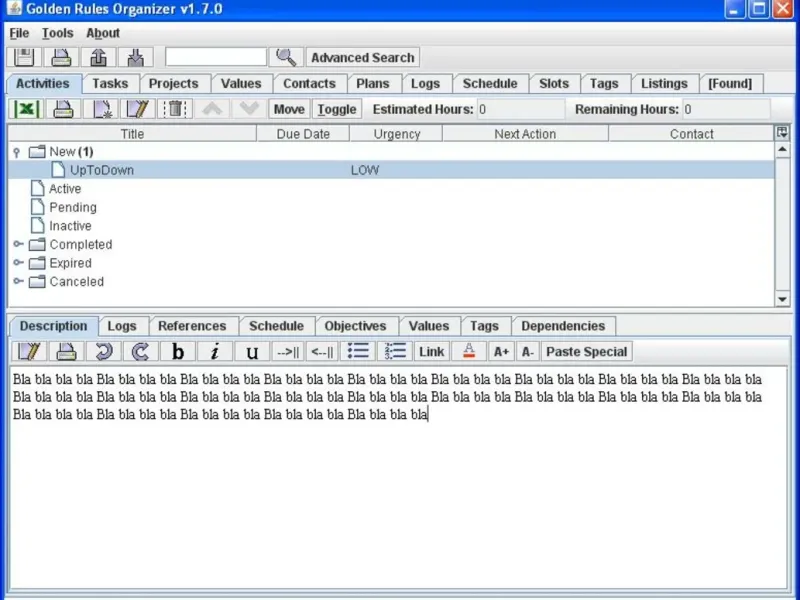
Task: Open the [Found] tab
Action: 730,84
